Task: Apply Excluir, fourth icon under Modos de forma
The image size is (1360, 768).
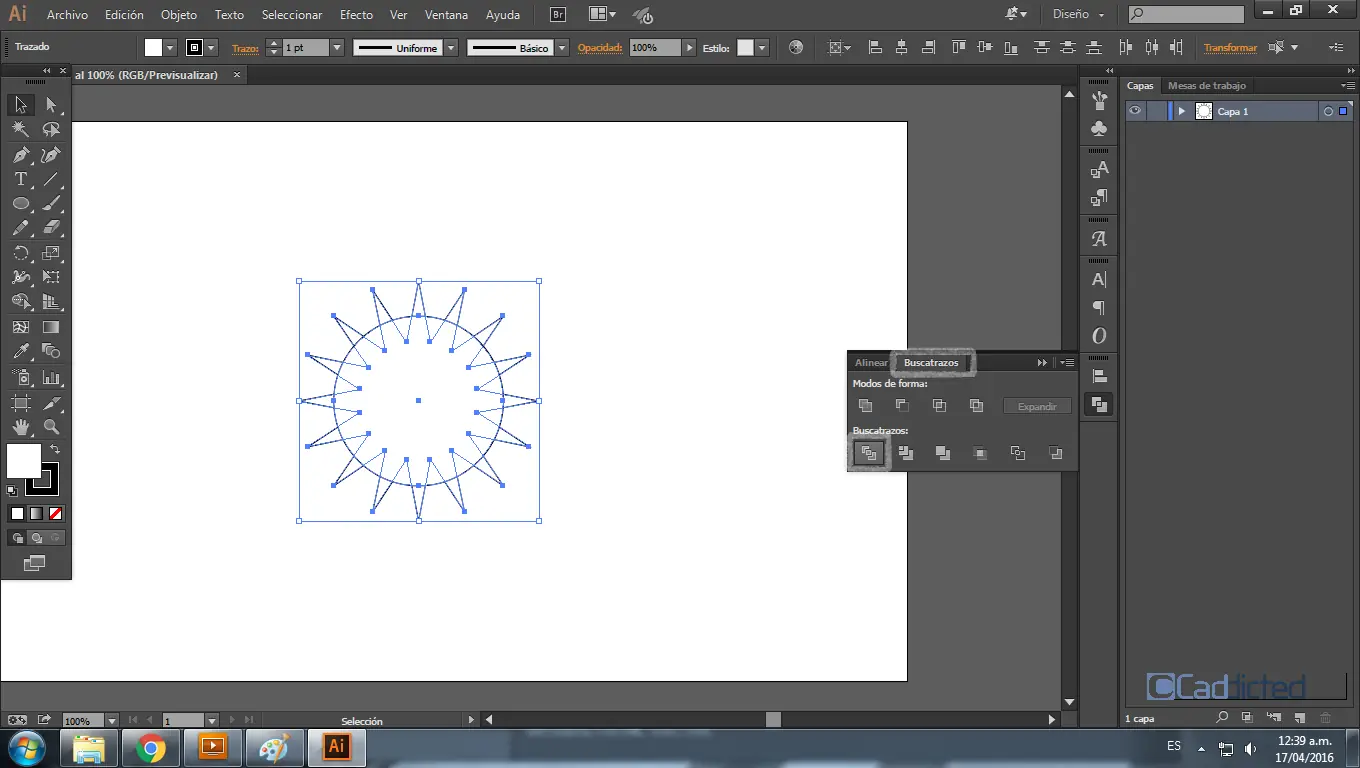Action: [976, 406]
